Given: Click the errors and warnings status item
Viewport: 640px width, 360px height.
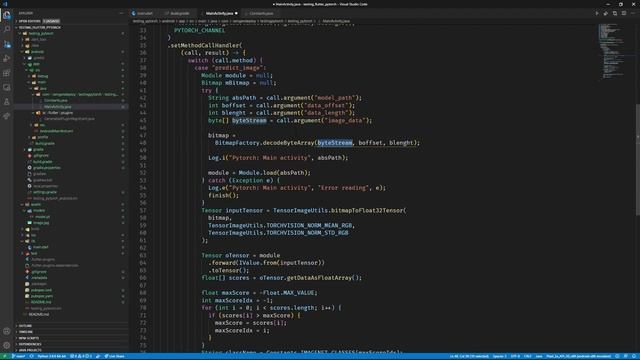Looking at the screenshot, I should (x=81, y=356).
